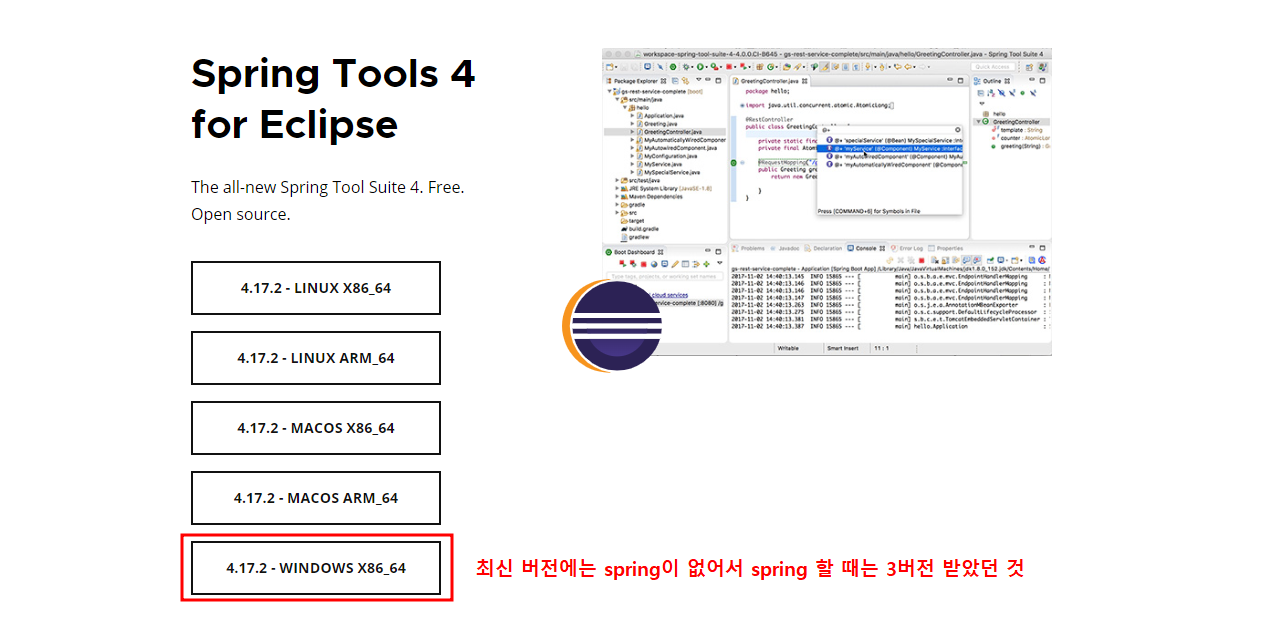1288x637 pixels.
Task: Download the 4.17.2 - WINDOWS X86_64 build
Action: pyautogui.click(x=316, y=568)
